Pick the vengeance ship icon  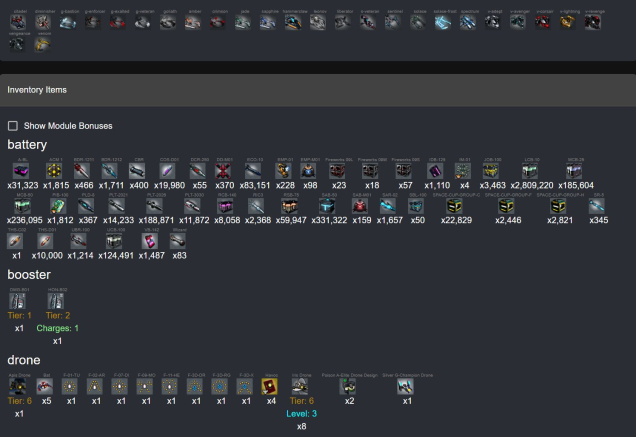click(x=17, y=43)
